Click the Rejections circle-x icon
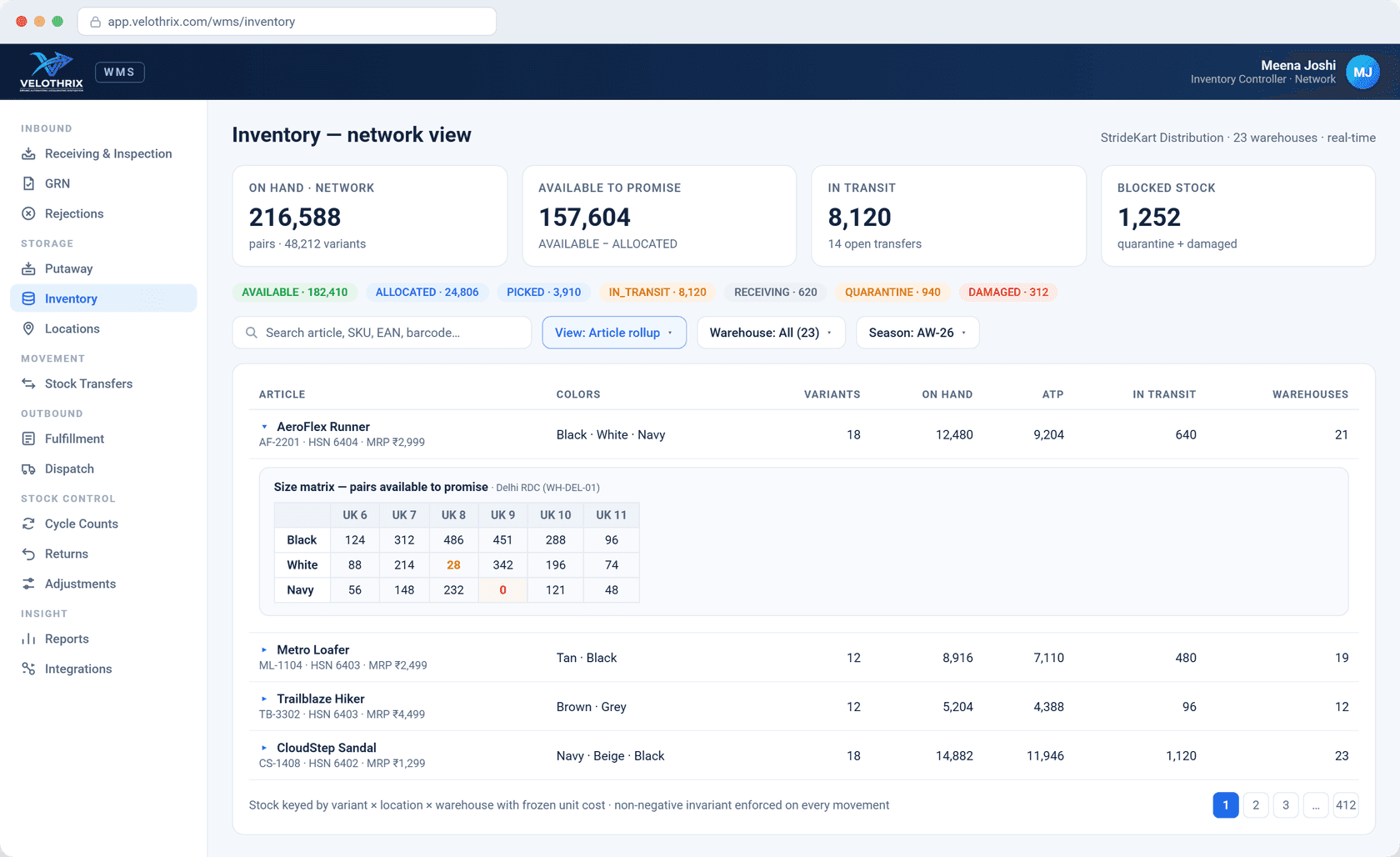1400x857 pixels. pos(28,213)
